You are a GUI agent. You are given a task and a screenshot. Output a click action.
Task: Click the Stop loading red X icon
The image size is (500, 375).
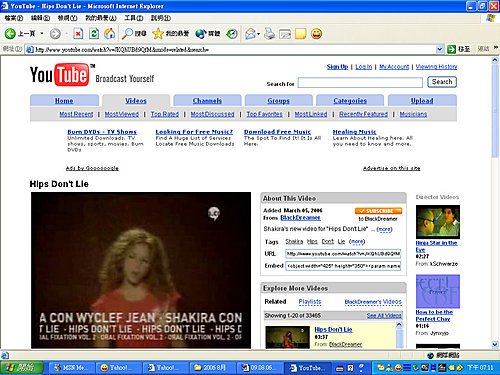(78, 34)
